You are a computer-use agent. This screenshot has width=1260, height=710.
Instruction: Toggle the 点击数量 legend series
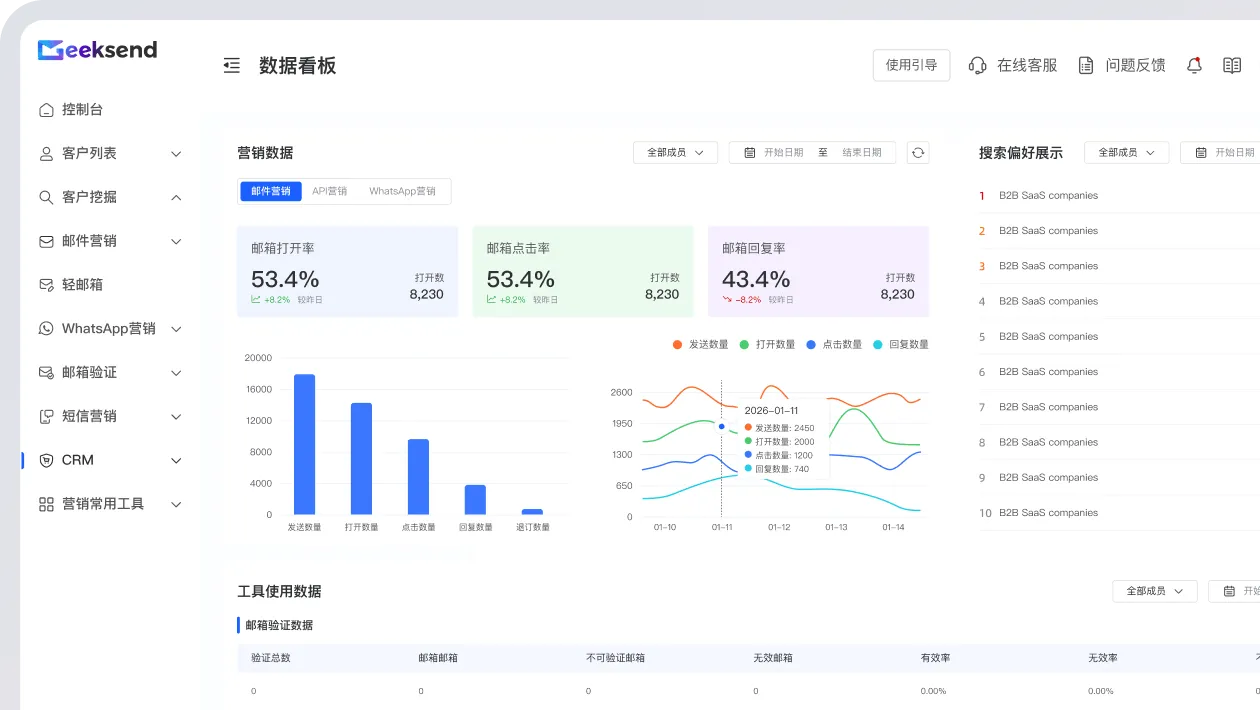click(x=834, y=345)
